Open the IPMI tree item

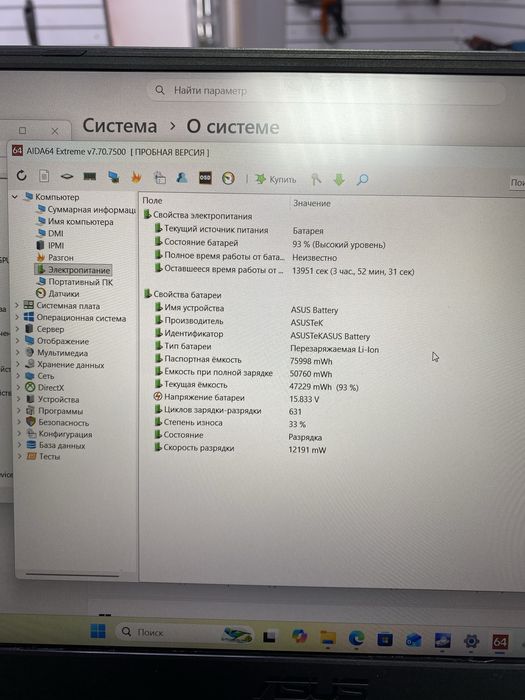coord(50,245)
